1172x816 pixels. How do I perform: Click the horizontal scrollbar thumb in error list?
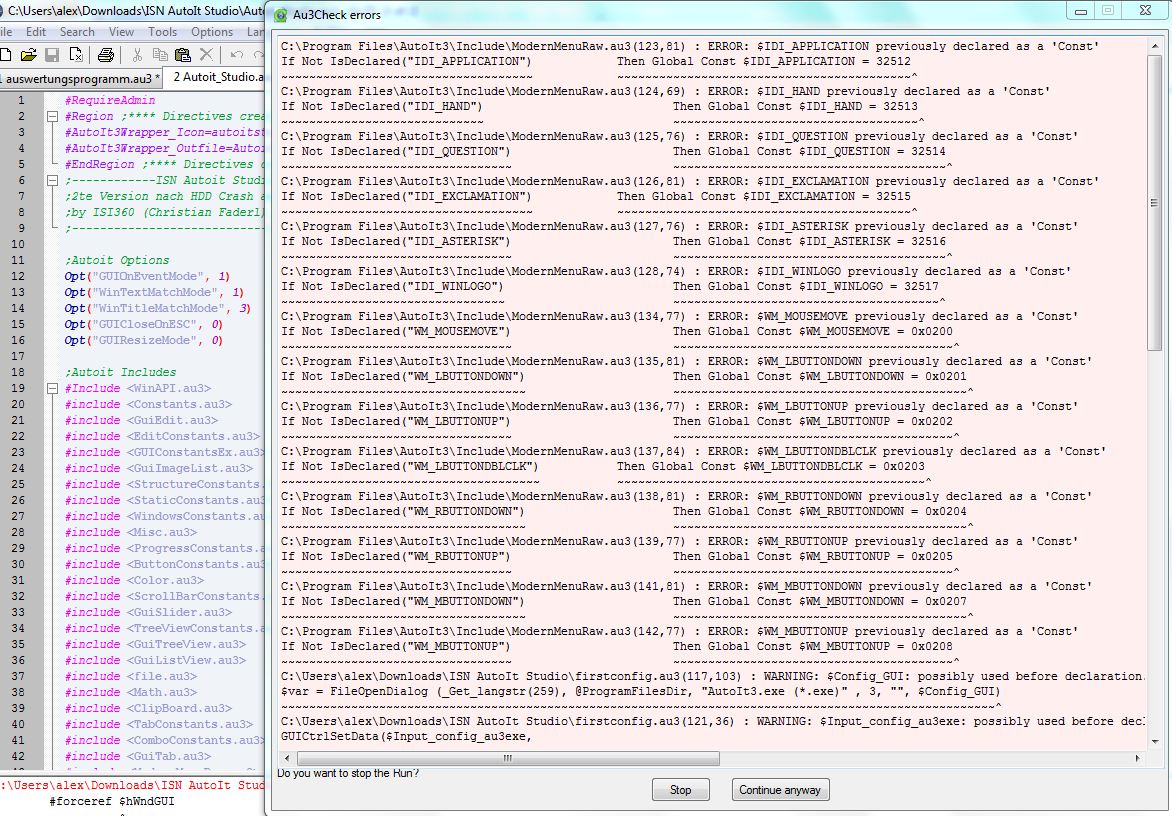507,757
